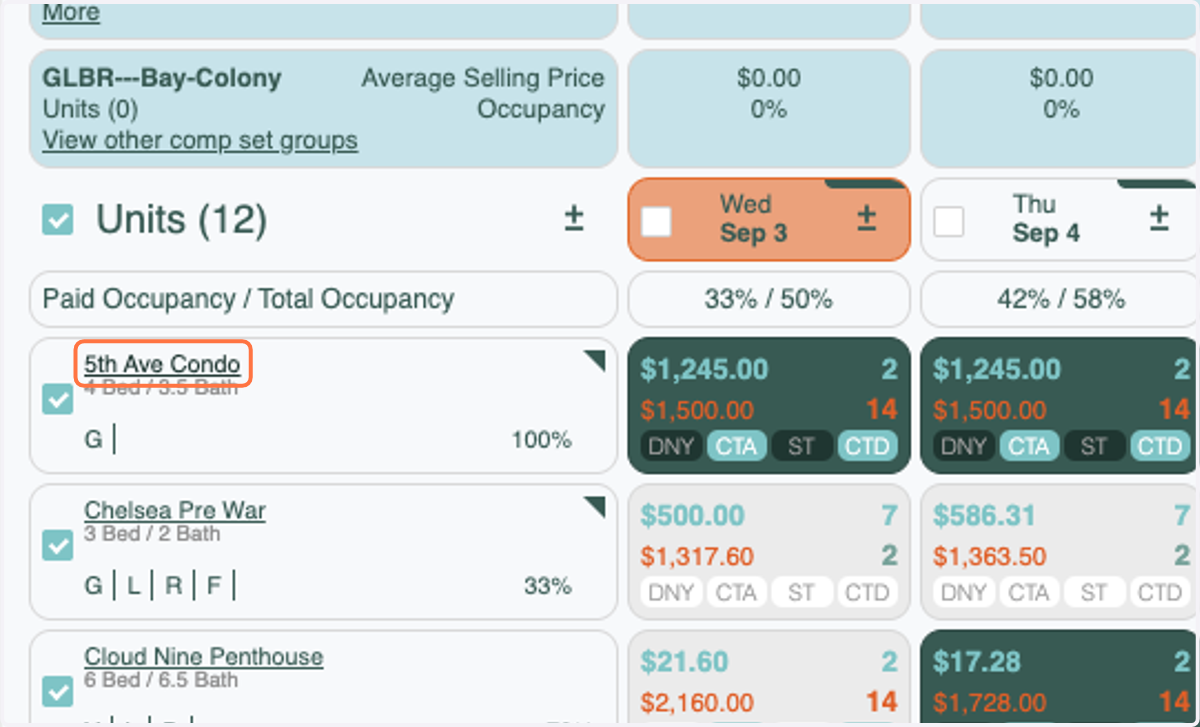
Task: Toggle ST for 5th Ave Condo on Wed Sep 3
Action: pos(801,446)
